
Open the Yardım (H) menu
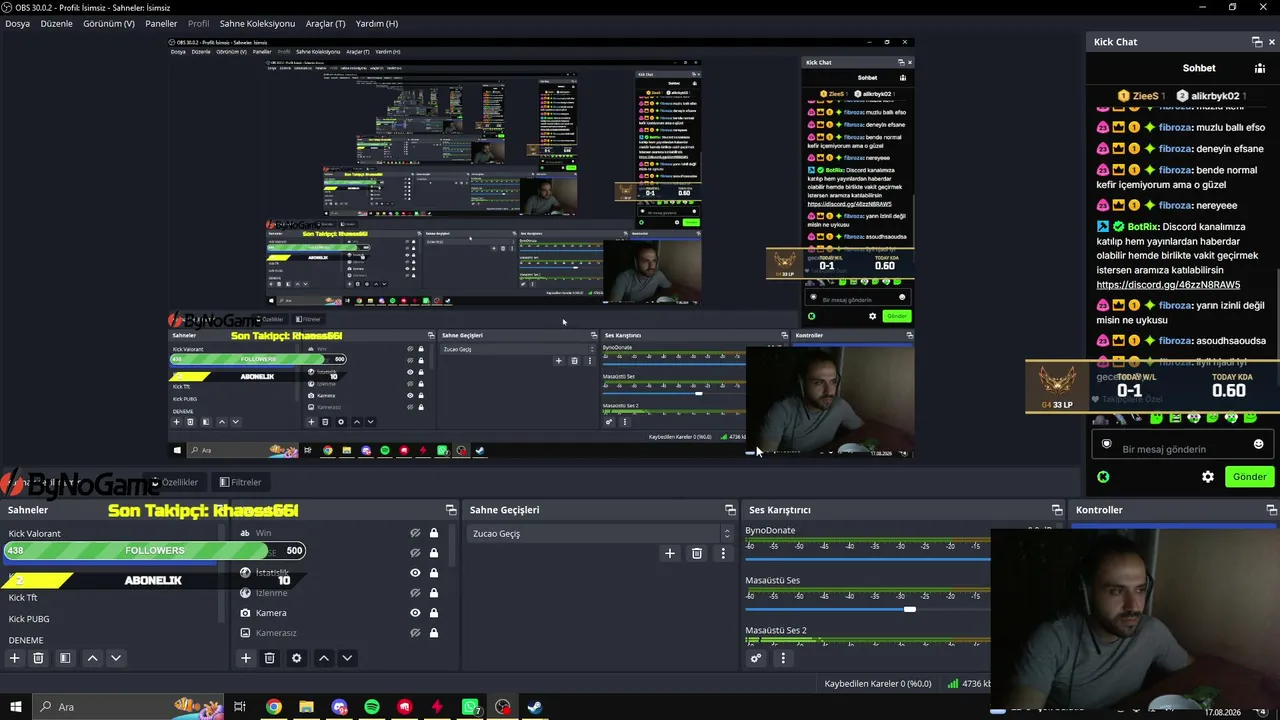(x=377, y=23)
